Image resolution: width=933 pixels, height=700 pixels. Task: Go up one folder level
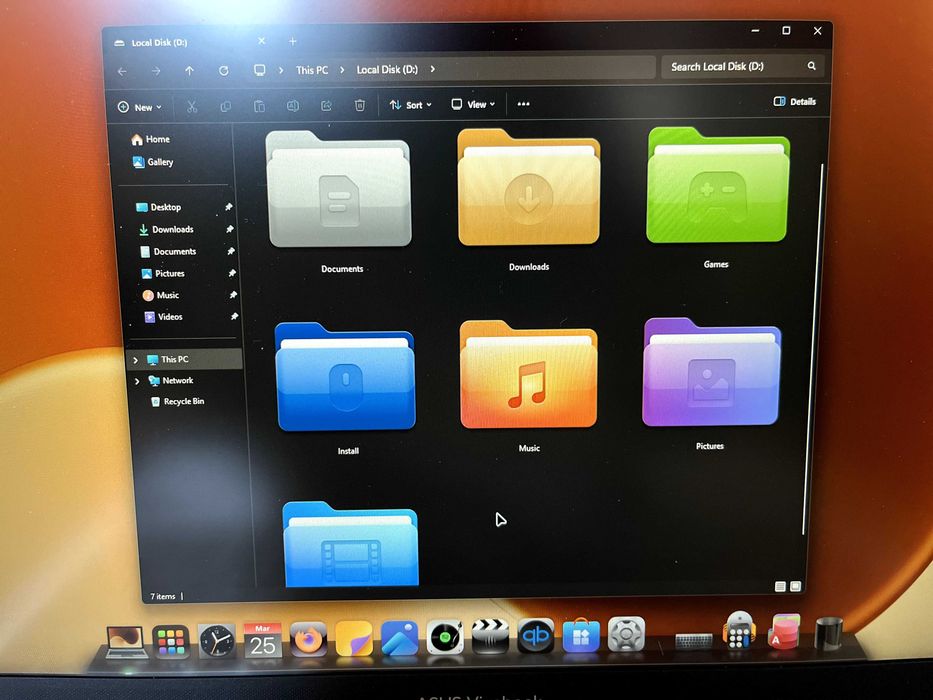point(189,71)
